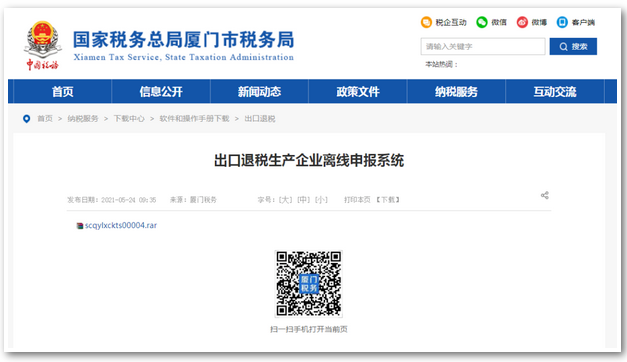Set font size to 小
This screenshot has height=362, width=627.
pyautogui.click(x=321, y=200)
